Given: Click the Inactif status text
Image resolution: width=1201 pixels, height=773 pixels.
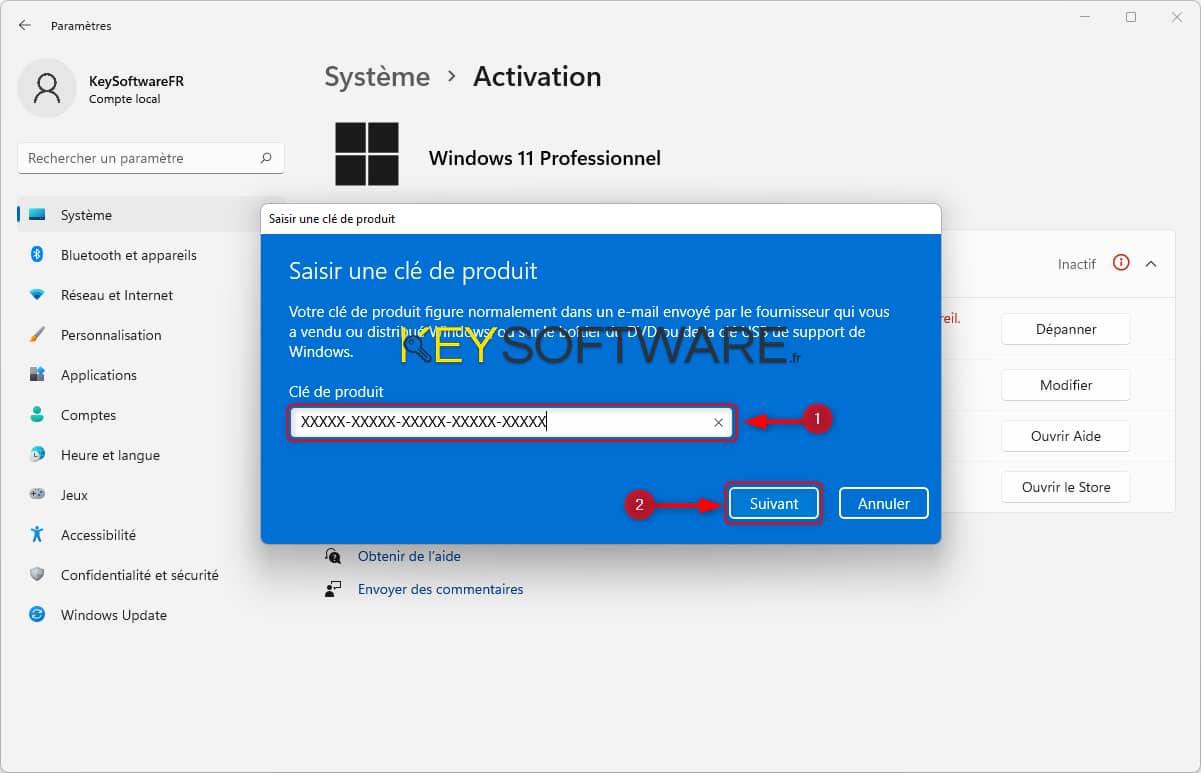Looking at the screenshot, I should (1077, 264).
